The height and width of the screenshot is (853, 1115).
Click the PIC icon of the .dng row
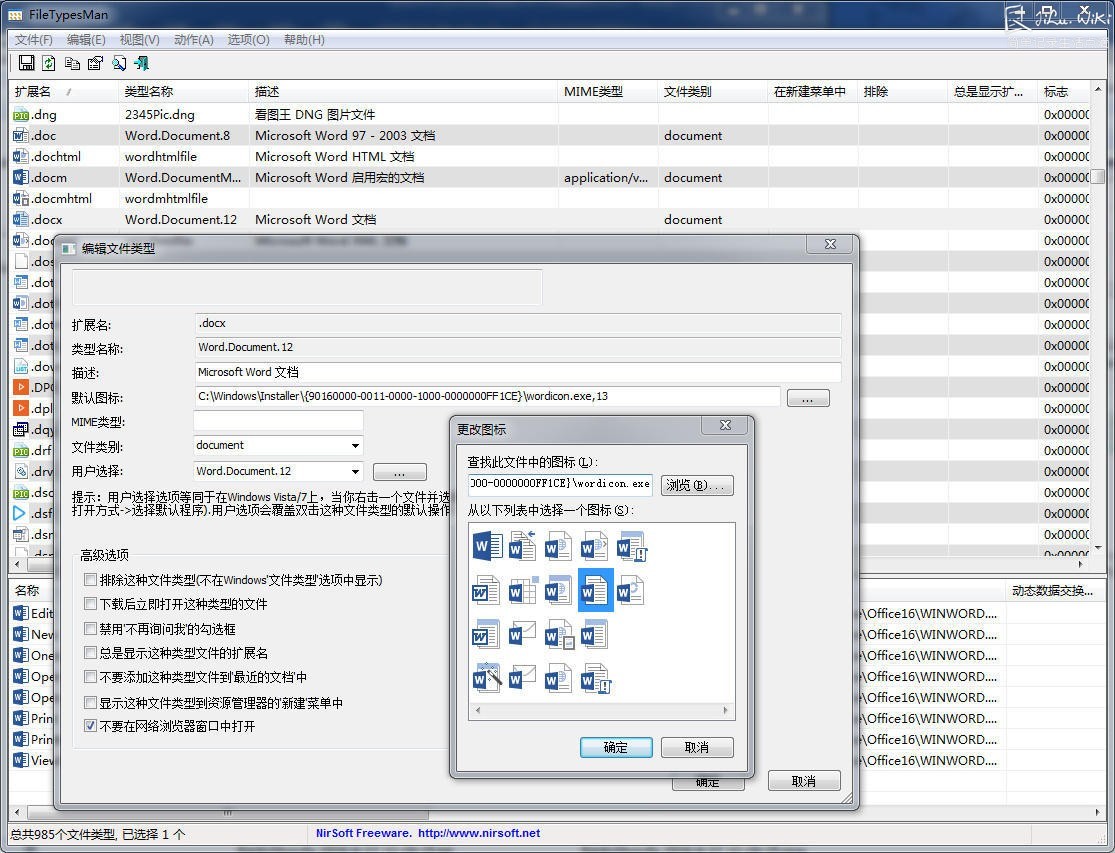21,114
